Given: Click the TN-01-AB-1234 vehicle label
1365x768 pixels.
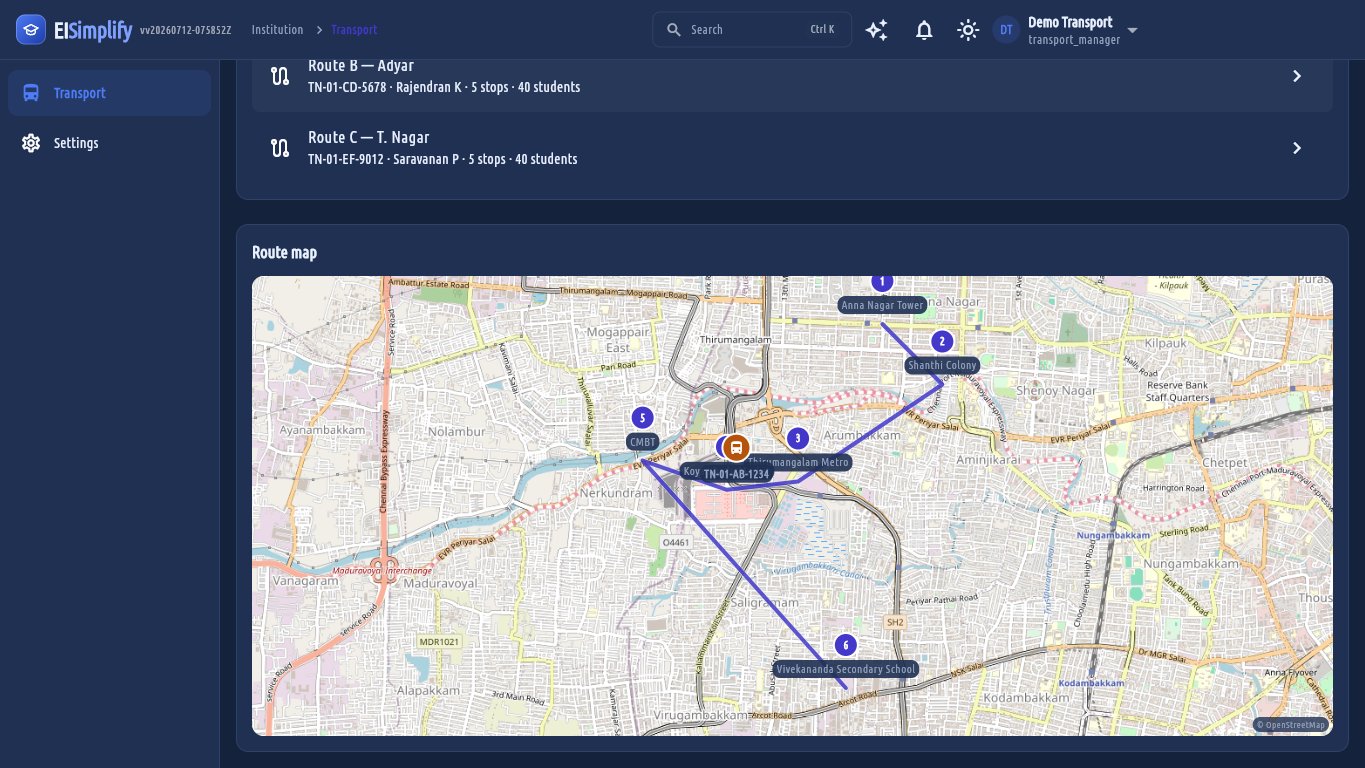Looking at the screenshot, I should [x=735, y=475].
